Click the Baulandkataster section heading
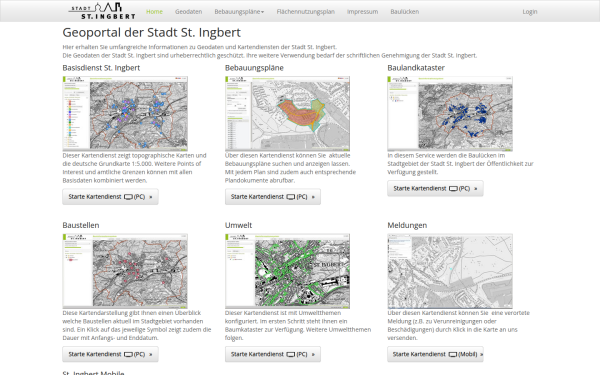600x375 pixels. coord(416,68)
